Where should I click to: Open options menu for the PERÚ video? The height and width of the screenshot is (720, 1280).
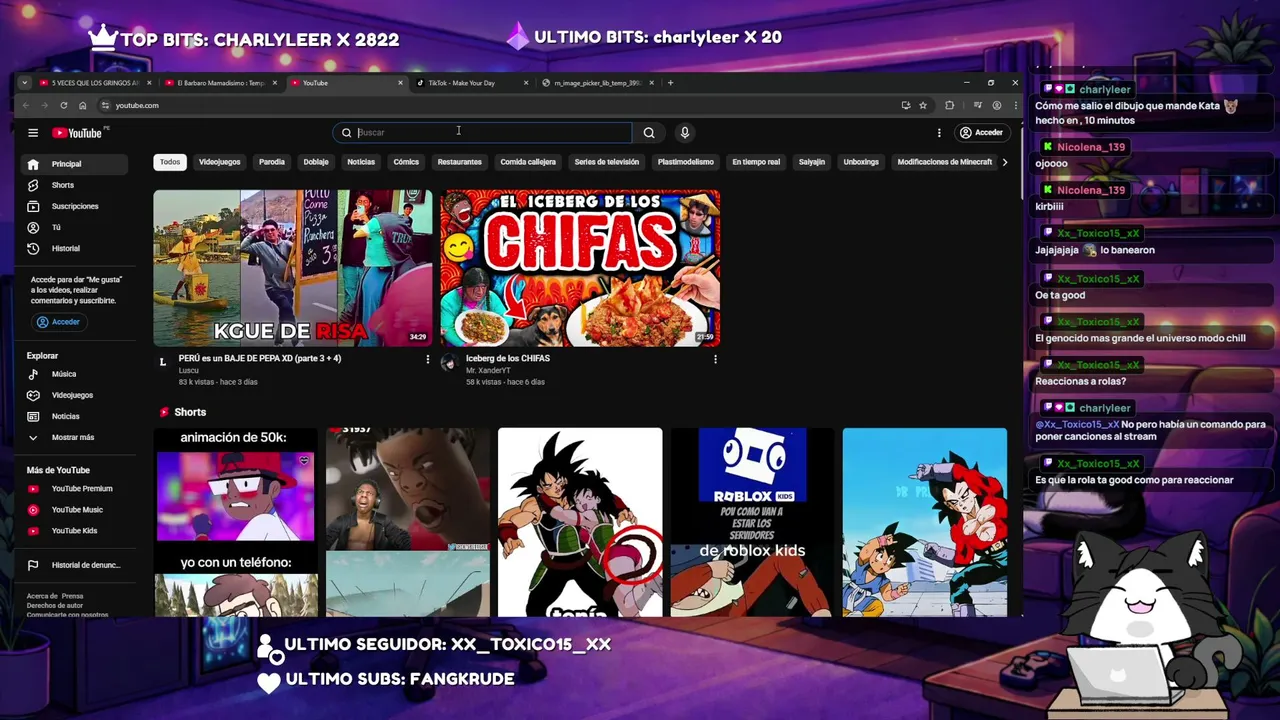pos(428,359)
